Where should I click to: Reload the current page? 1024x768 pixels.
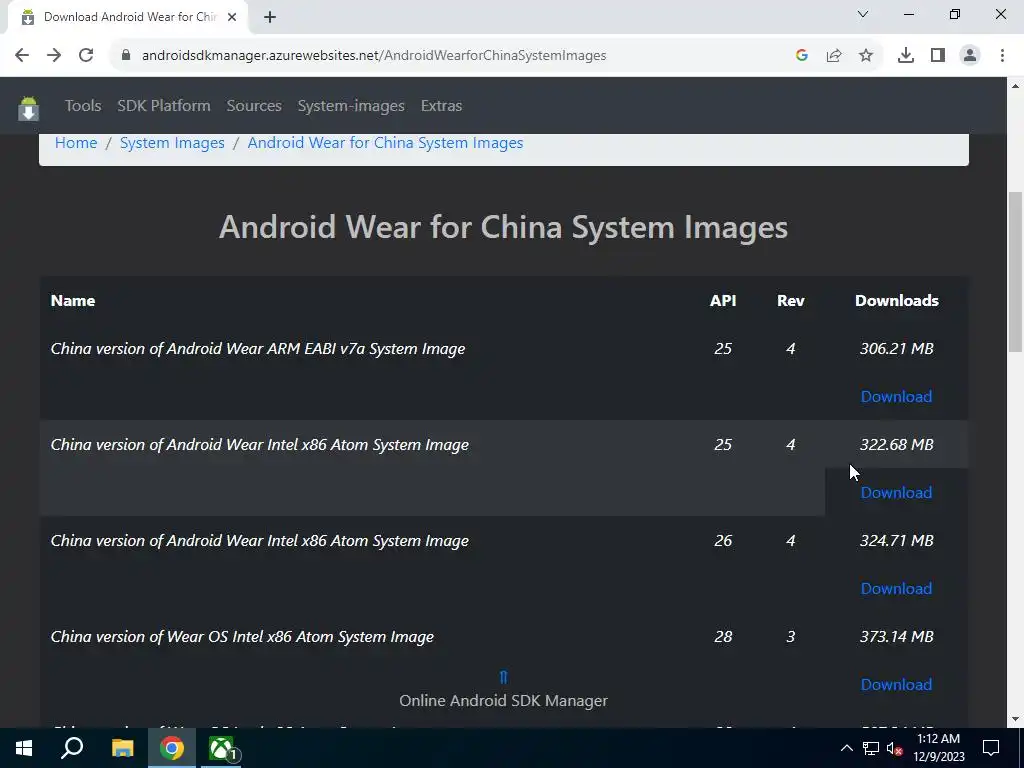pos(86,56)
